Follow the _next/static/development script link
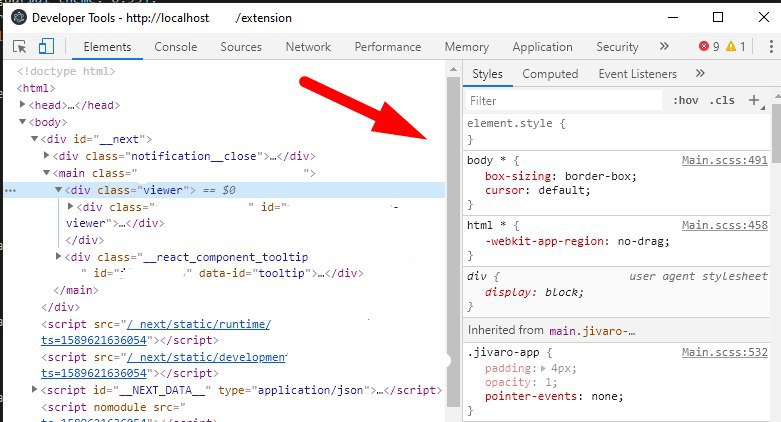781x422 pixels. click(x=207, y=357)
